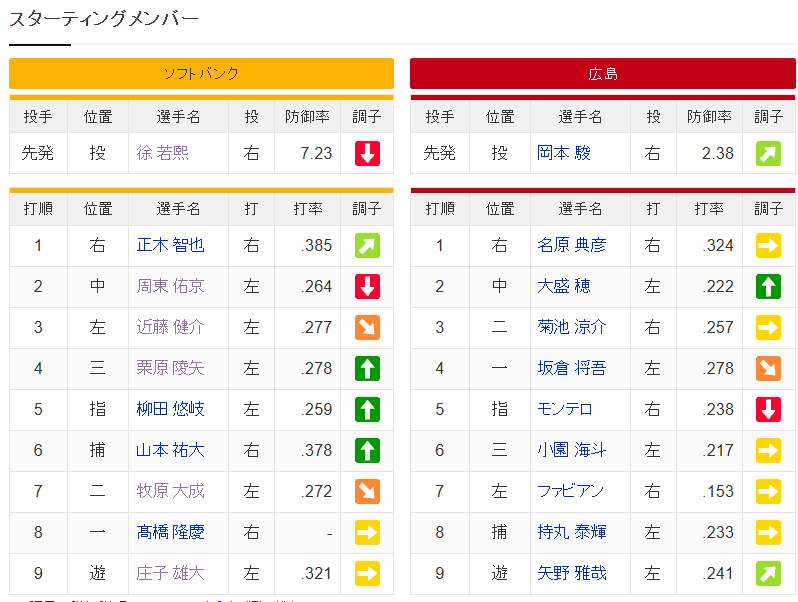Click the down-arrow condition icon for 徐 若熙
Viewport: 798px width, 602px height.
367,153
